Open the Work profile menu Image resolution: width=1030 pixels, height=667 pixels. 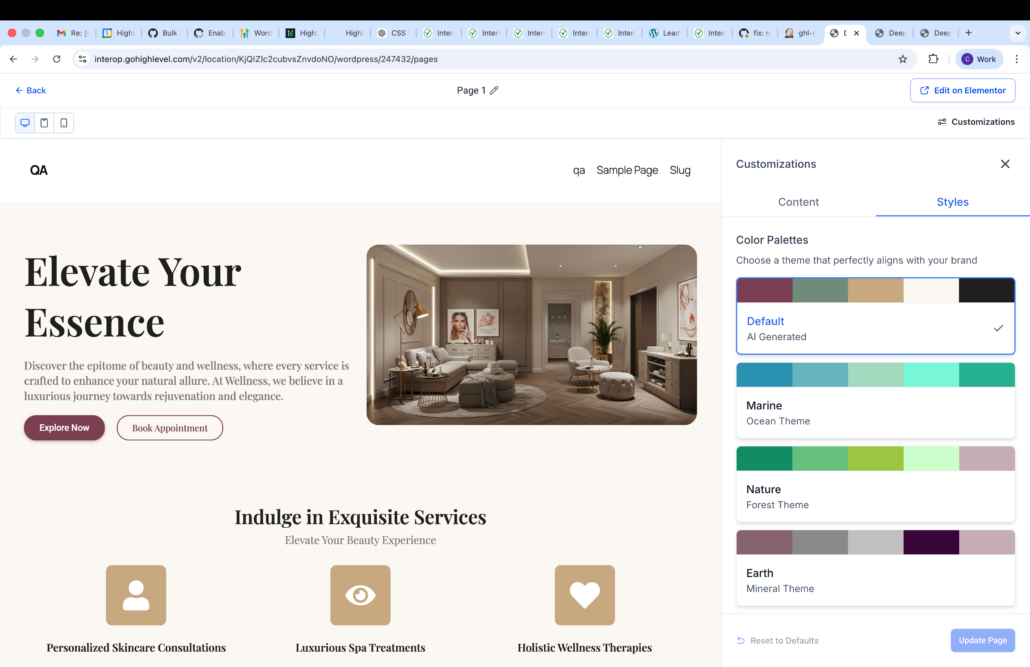tap(979, 59)
